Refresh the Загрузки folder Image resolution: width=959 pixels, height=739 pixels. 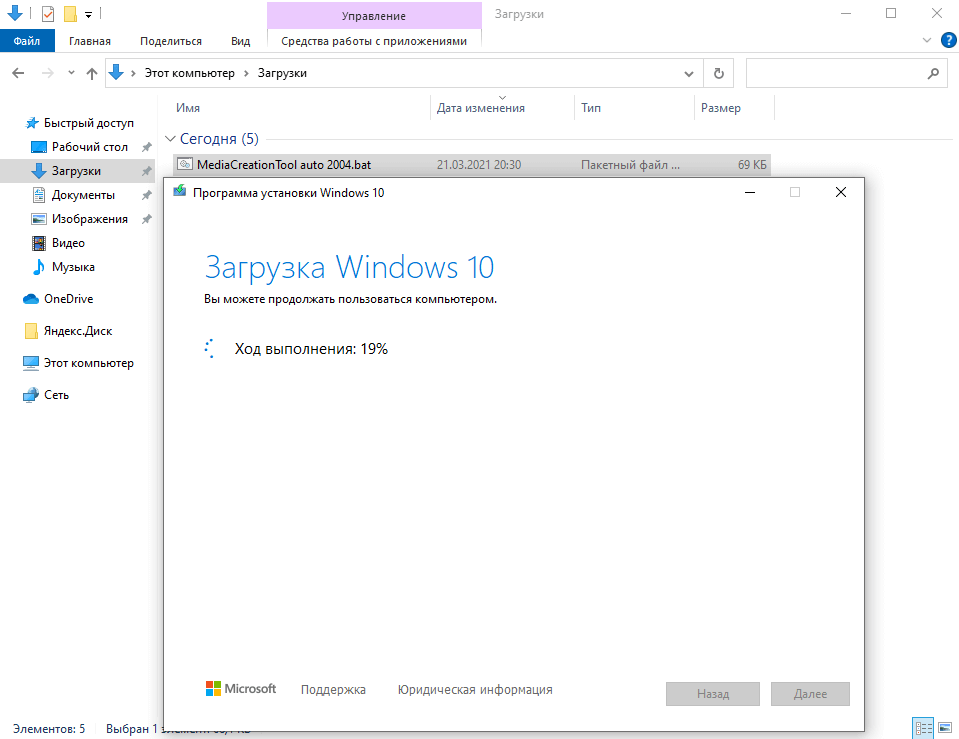pyautogui.click(x=719, y=73)
